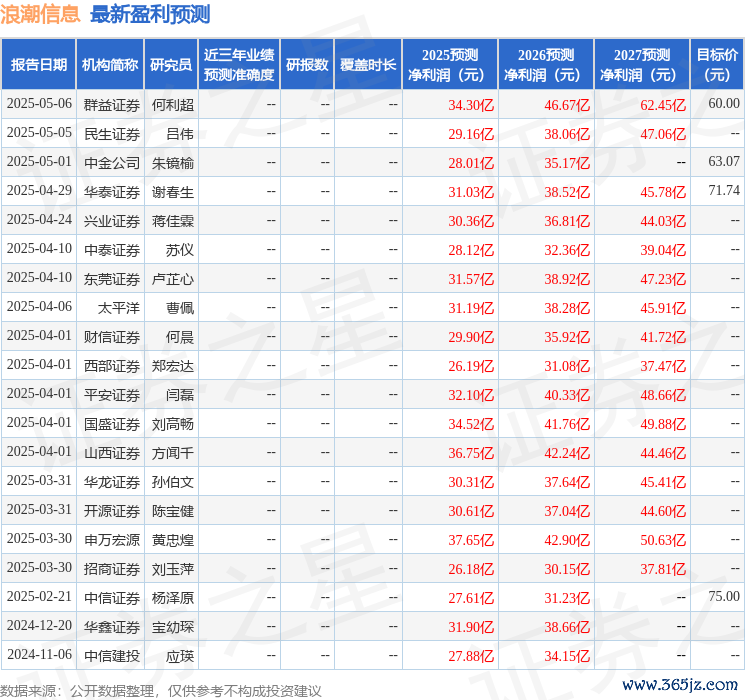Select the 申万宏源 institution cell
The width and height of the screenshot is (745, 700).
coord(112,540)
